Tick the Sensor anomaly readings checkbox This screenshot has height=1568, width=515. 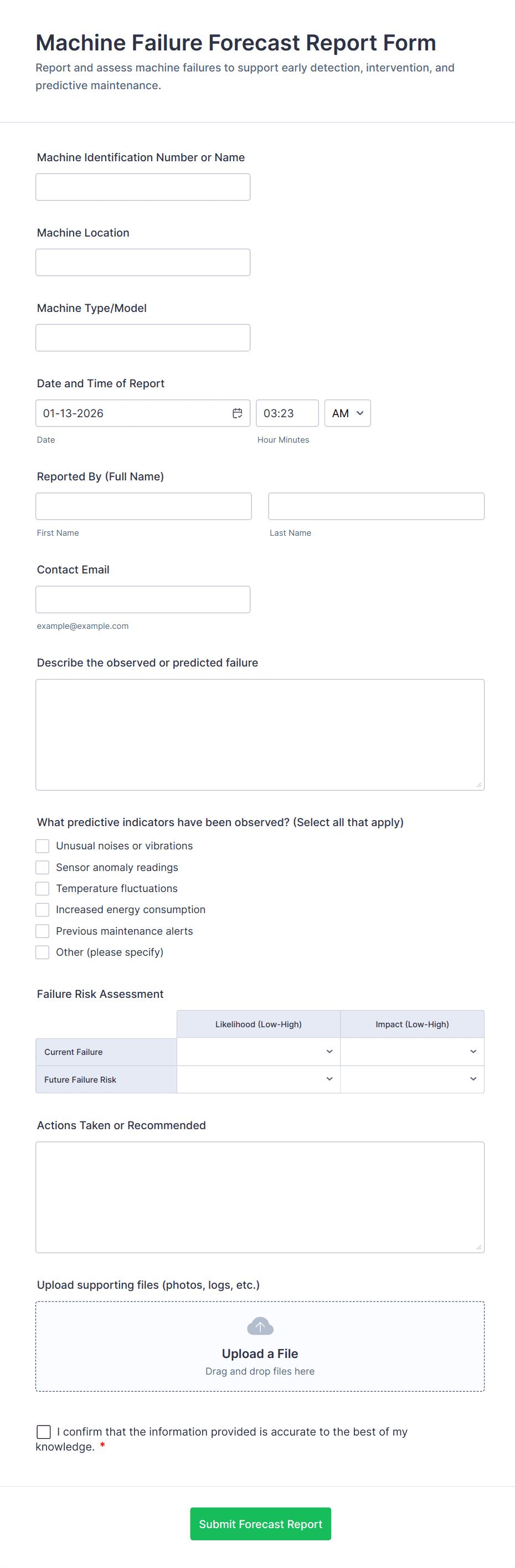point(43,868)
